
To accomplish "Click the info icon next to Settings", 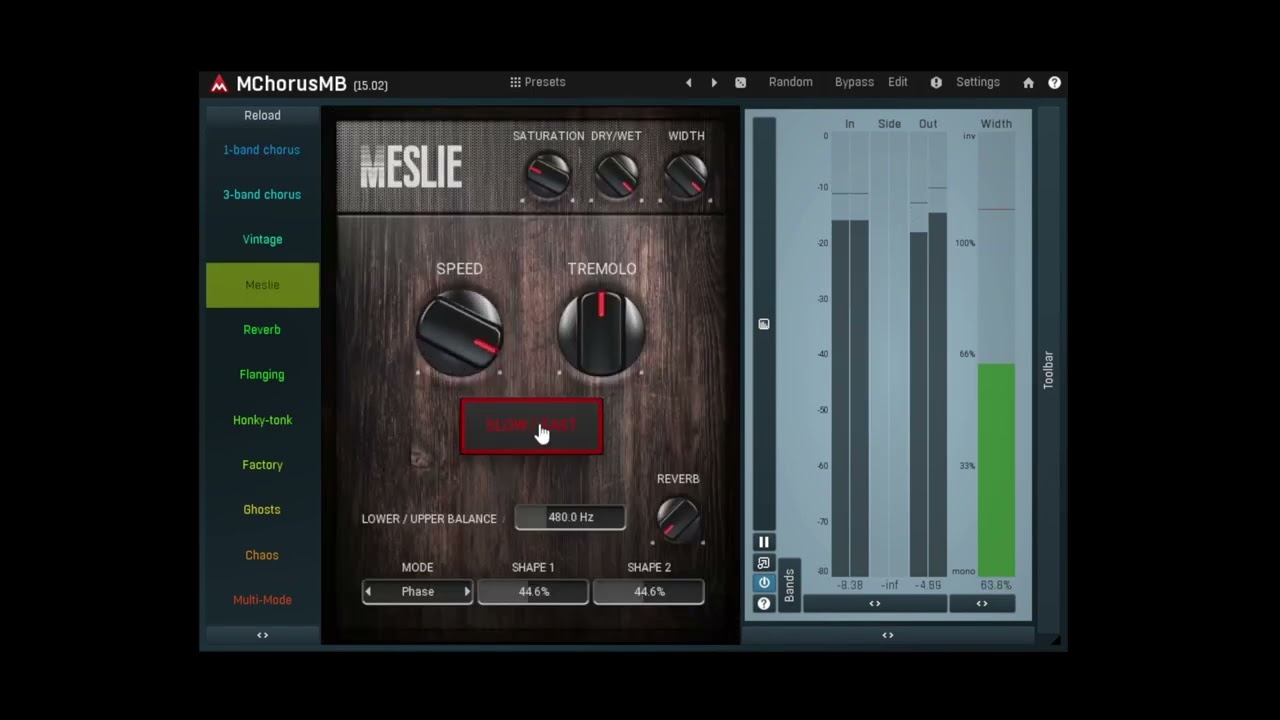I will [x=936, y=83].
